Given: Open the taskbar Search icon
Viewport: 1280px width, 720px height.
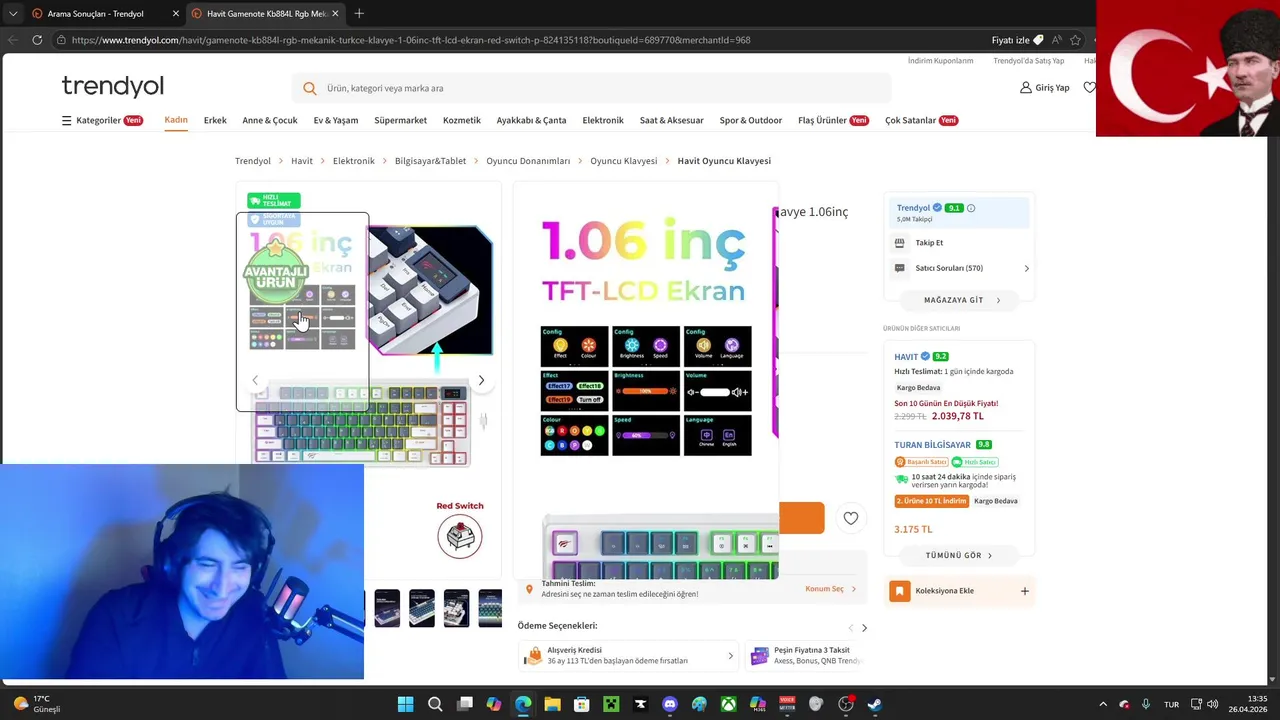Looking at the screenshot, I should (435, 704).
